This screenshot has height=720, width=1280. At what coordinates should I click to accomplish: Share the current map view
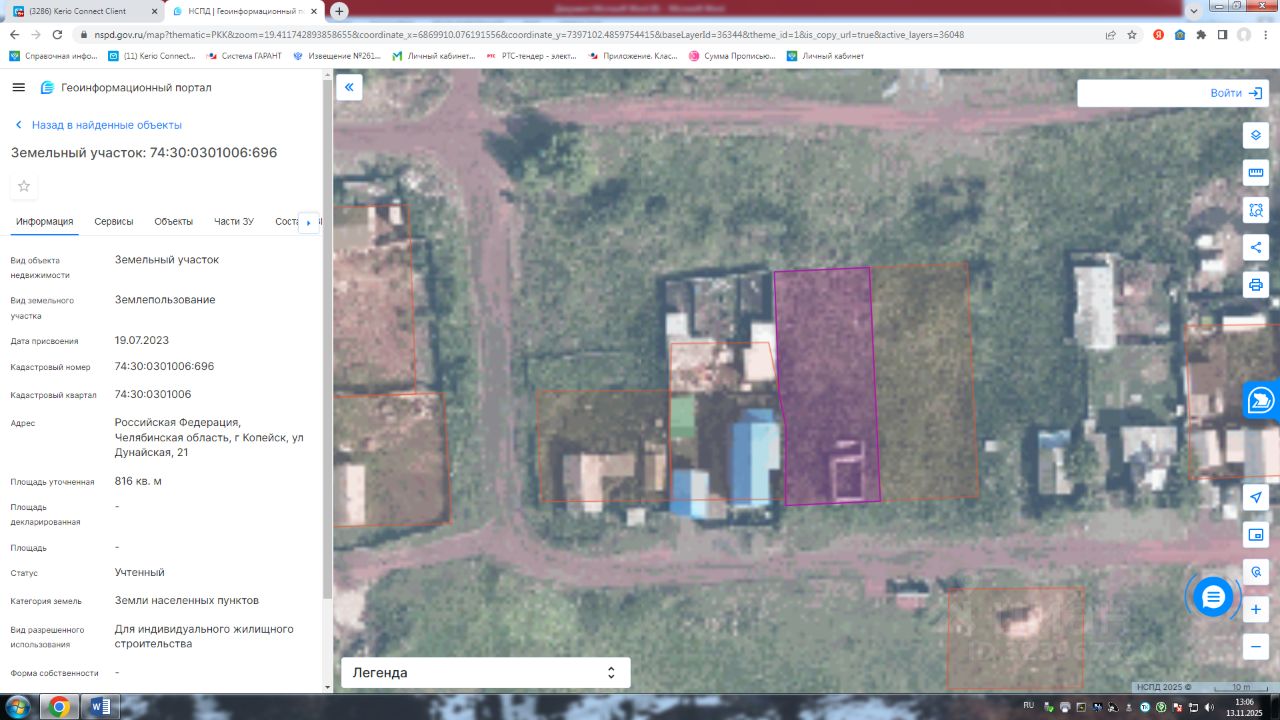(x=1256, y=247)
